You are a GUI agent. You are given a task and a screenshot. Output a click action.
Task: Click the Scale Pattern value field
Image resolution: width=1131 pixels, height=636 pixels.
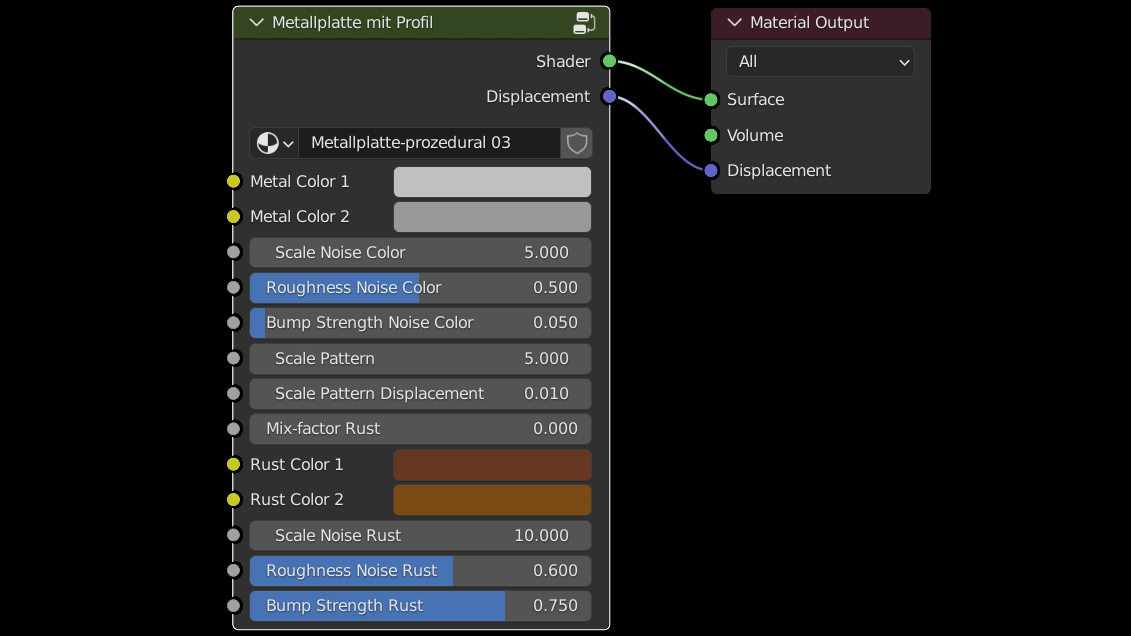point(420,359)
